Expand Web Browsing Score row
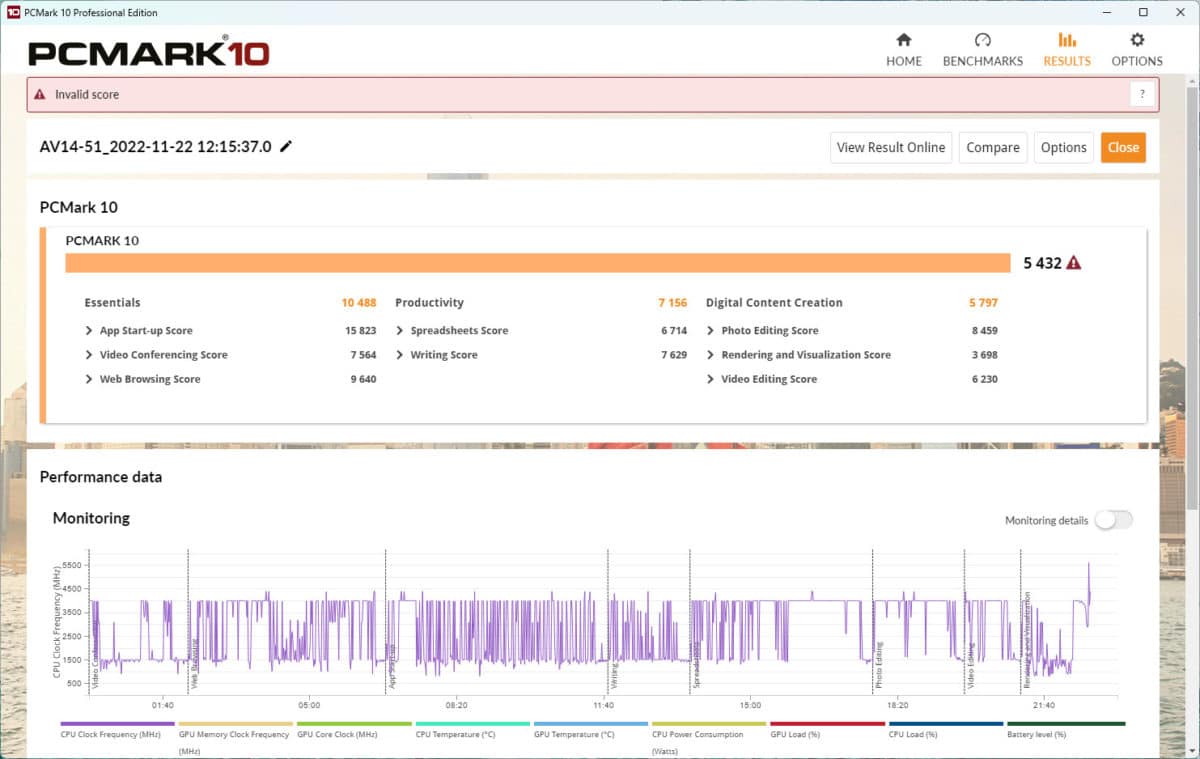This screenshot has height=759, width=1200. [x=89, y=379]
